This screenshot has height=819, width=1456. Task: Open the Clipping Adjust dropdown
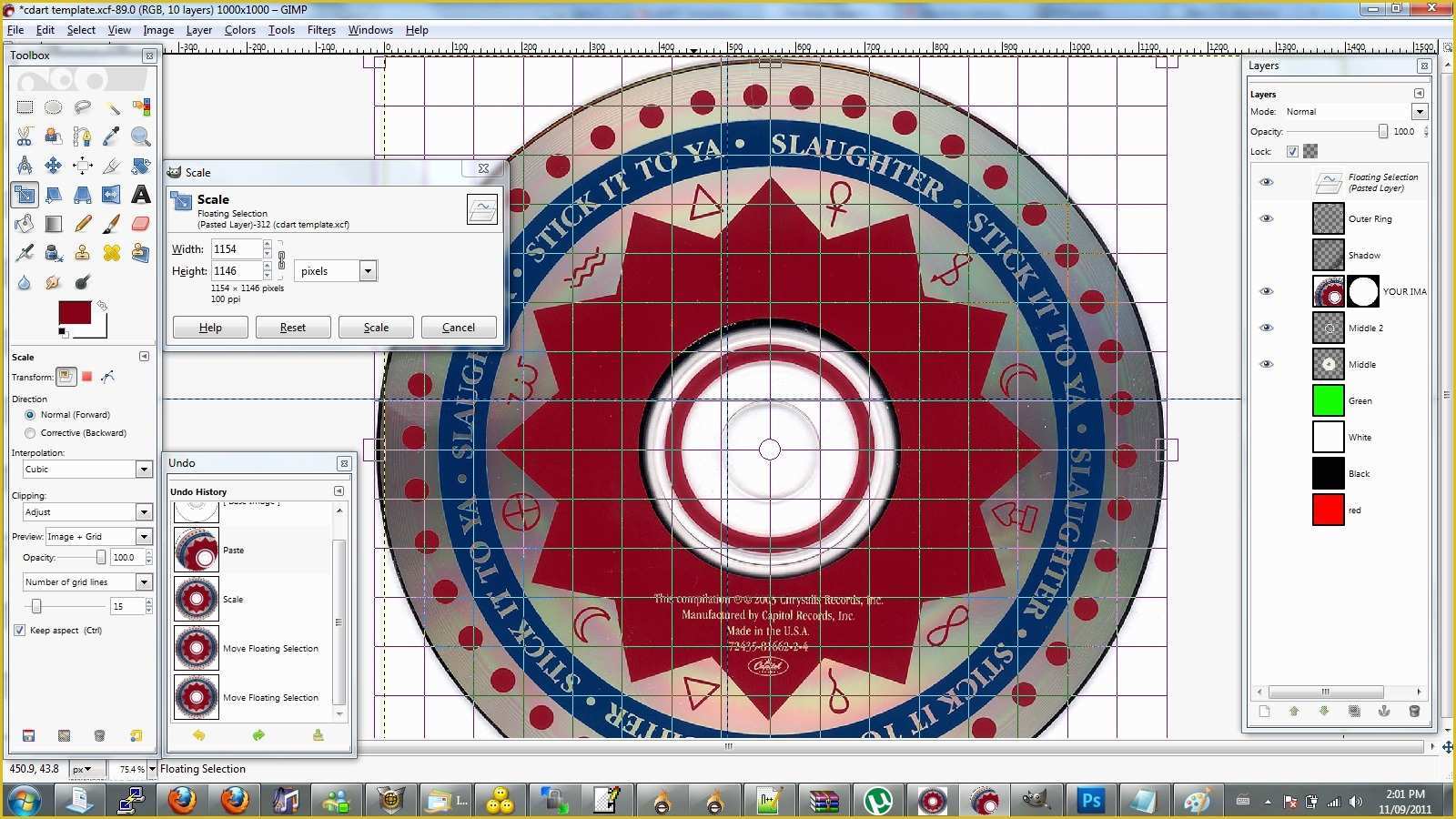coord(87,512)
